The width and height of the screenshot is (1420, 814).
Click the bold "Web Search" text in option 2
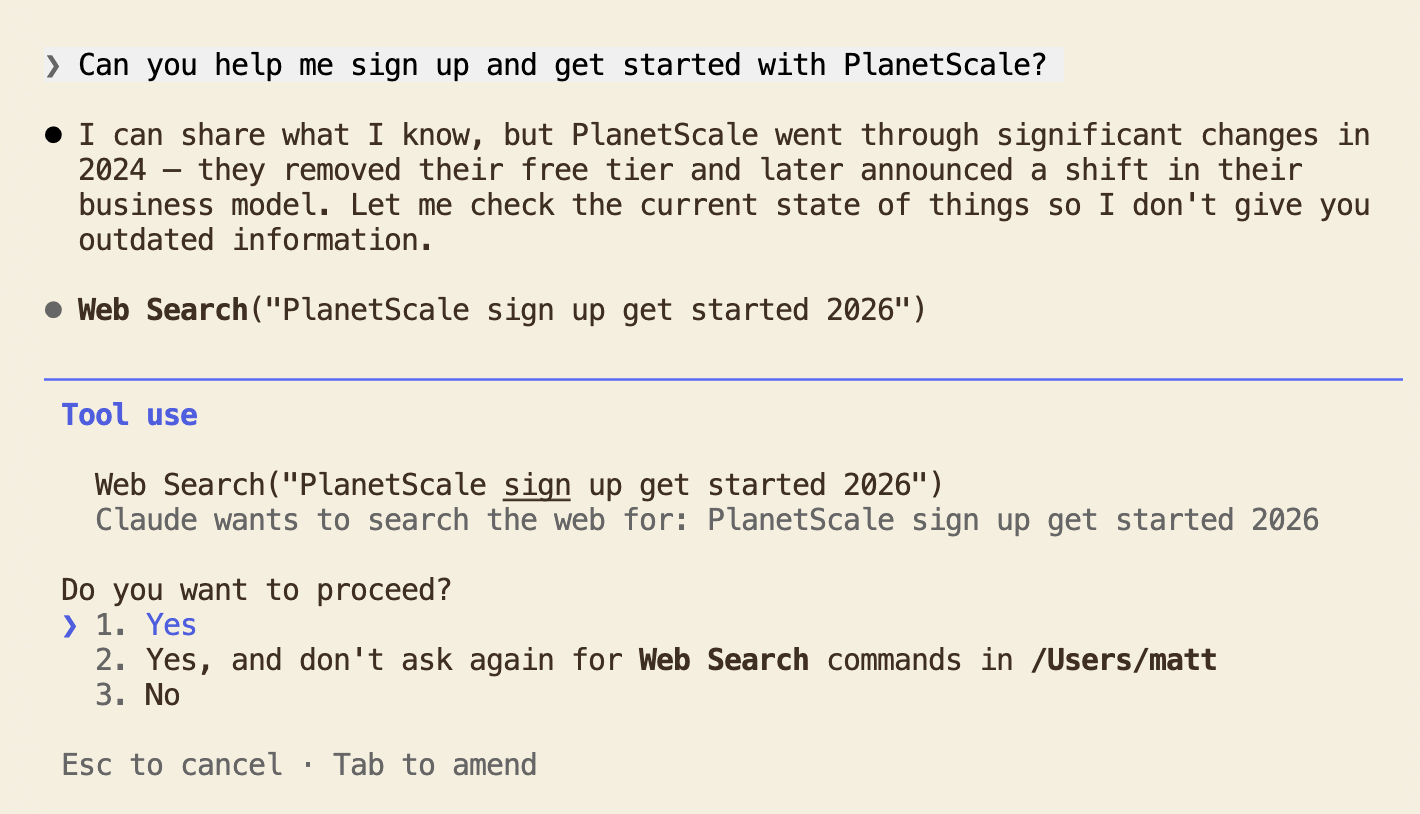(x=723, y=660)
